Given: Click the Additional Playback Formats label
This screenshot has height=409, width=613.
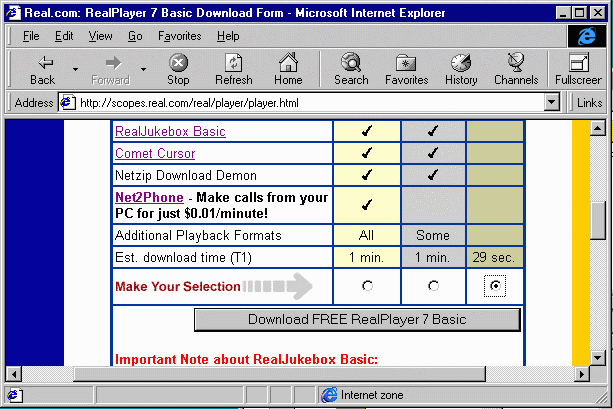Looking at the screenshot, I should pos(198,235).
